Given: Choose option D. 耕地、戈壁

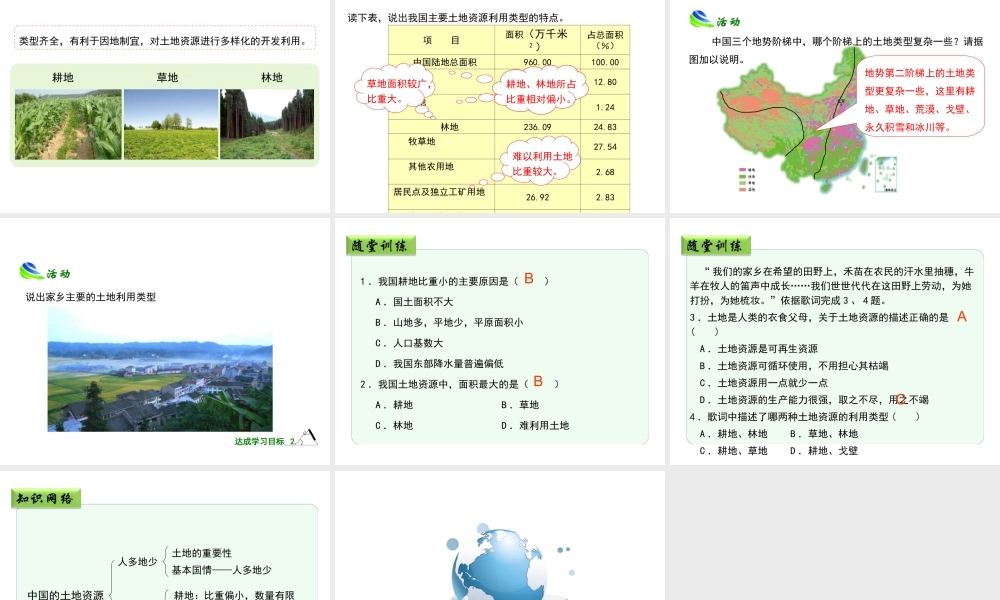Looking at the screenshot, I should [824, 450].
